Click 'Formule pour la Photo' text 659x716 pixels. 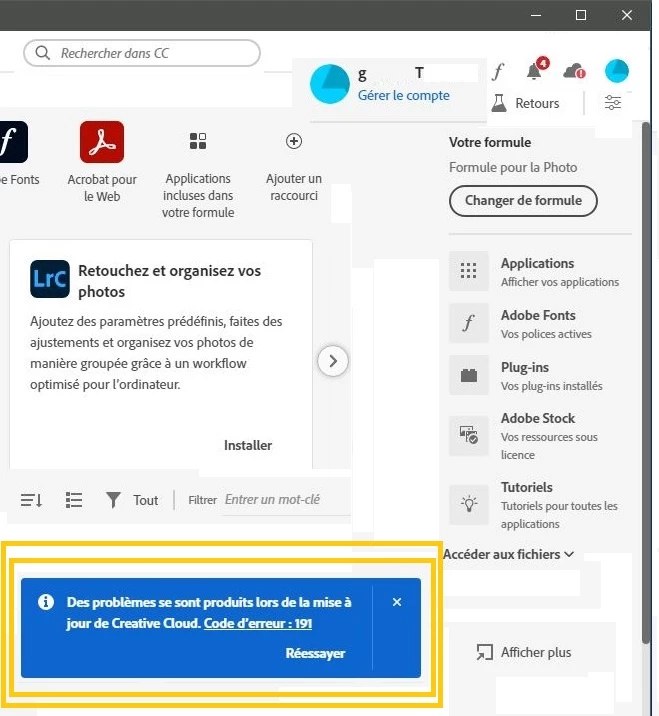pos(513,167)
